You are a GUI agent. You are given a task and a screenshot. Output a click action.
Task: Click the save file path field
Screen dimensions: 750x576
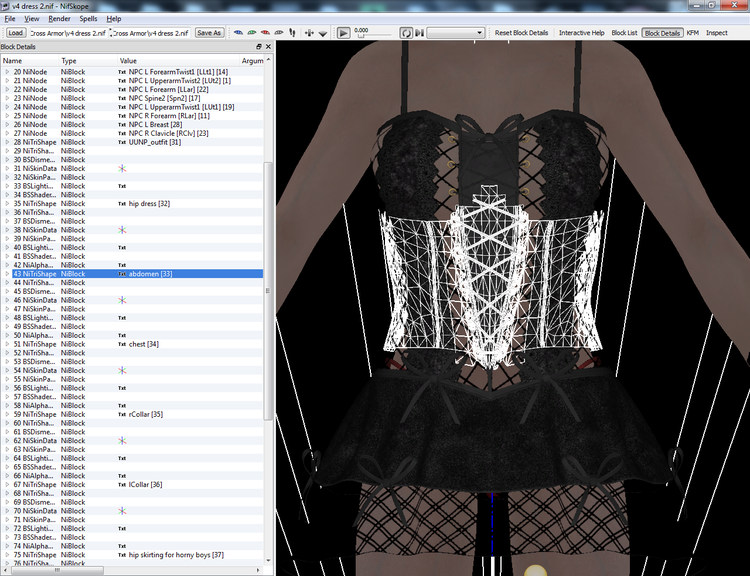pos(150,33)
